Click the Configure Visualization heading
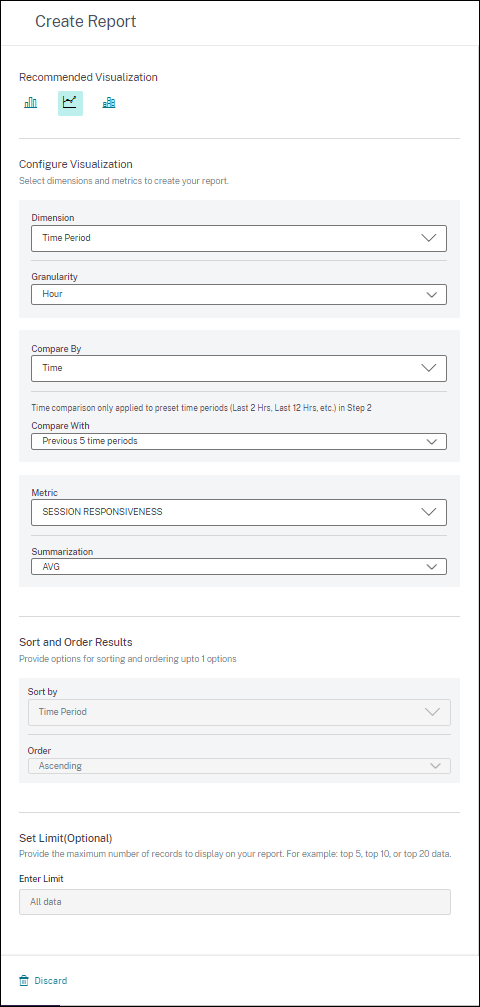The height and width of the screenshot is (1007, 480). pos(76,164)
